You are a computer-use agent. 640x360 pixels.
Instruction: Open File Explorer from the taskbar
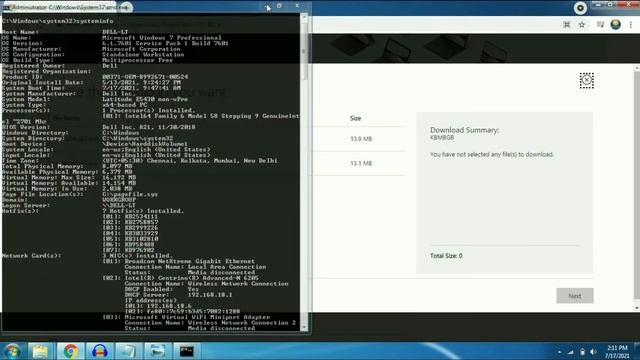[x=40, y=351]
